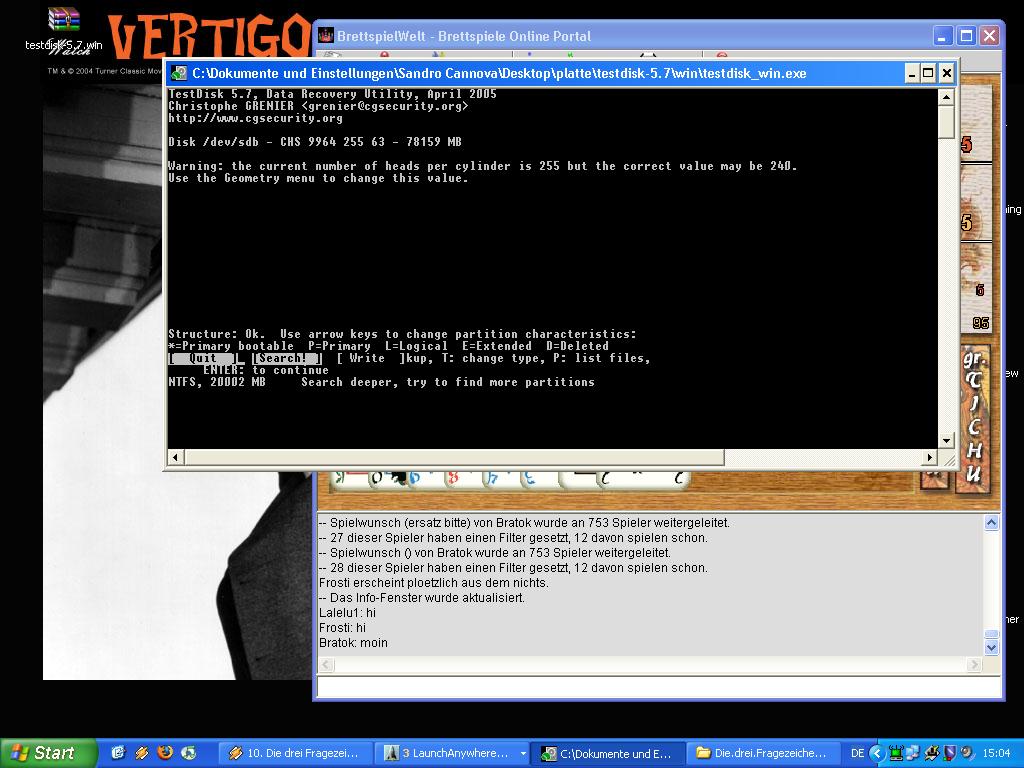Expand hidden tray icons chevron
Viewport: 1024px width, 768px height.
(x=877, y=753)
